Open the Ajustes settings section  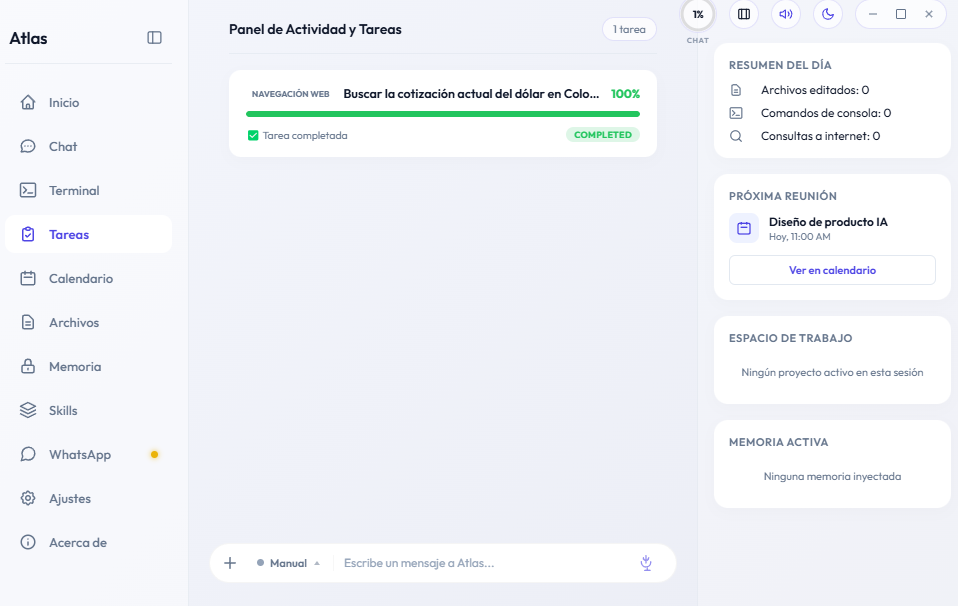tap(89, 498)
